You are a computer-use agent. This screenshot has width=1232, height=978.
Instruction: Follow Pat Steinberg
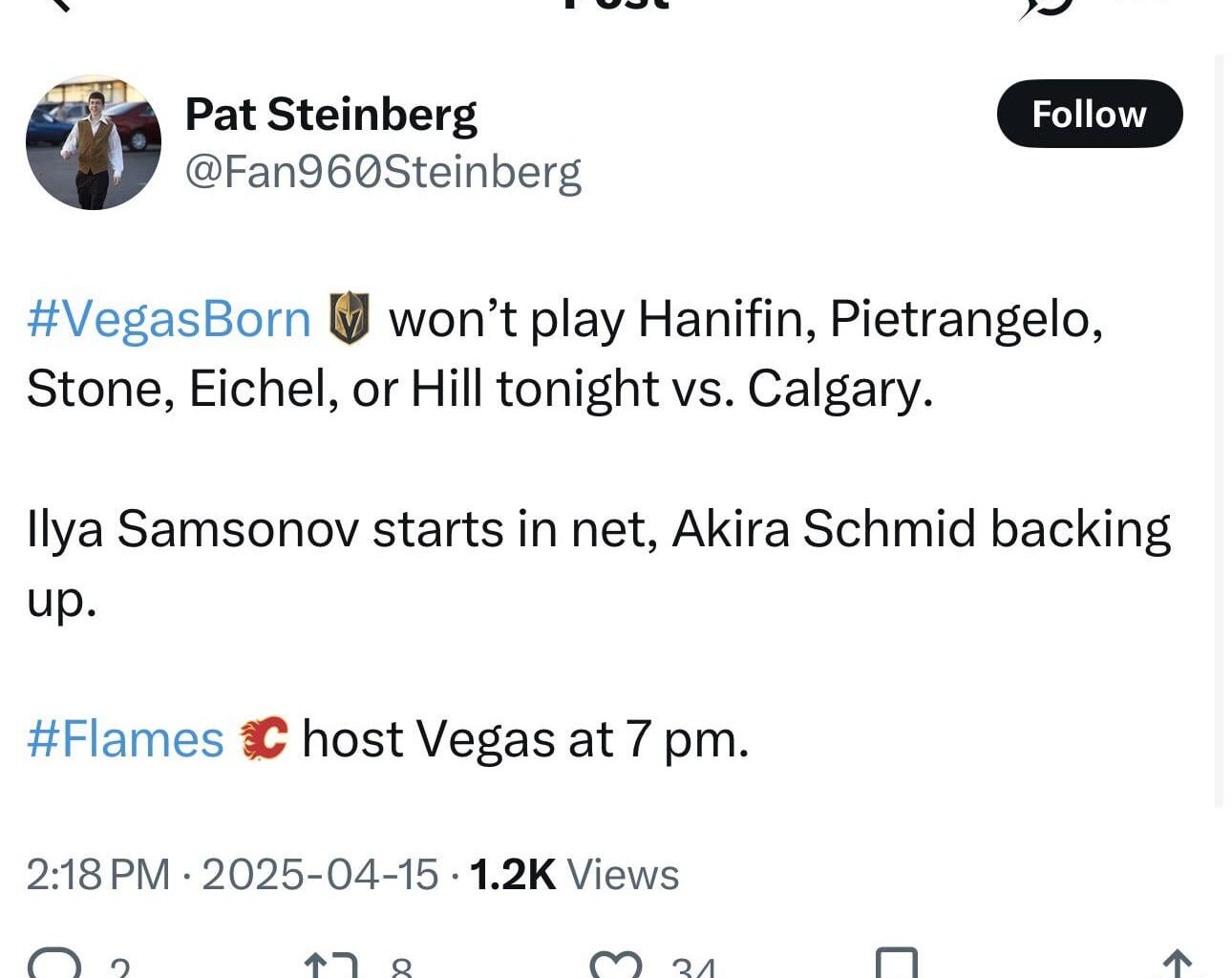(1089, 114)
